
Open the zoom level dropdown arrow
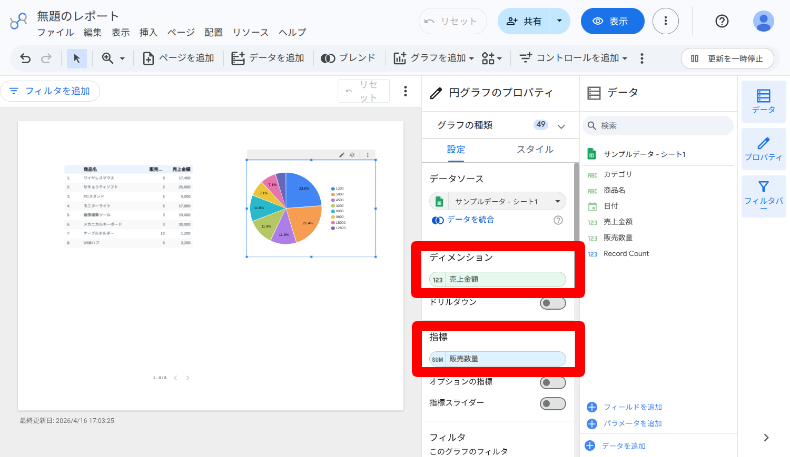122,58
